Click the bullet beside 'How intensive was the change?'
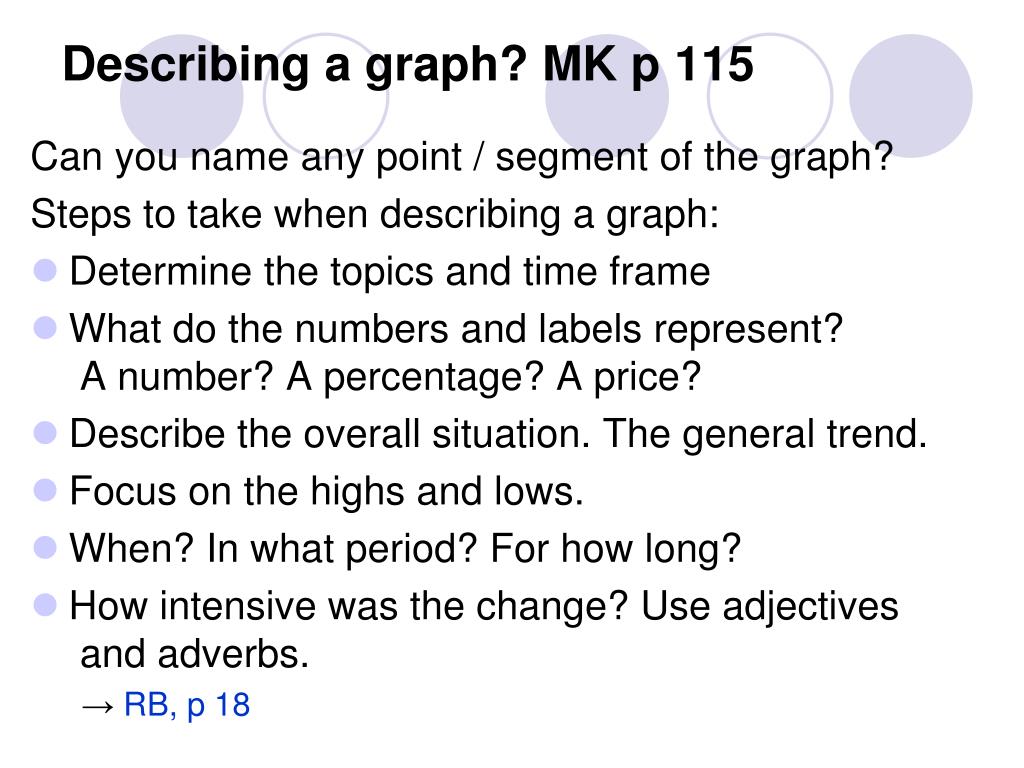Screen dimensions: 1024x768 [45, 605]
